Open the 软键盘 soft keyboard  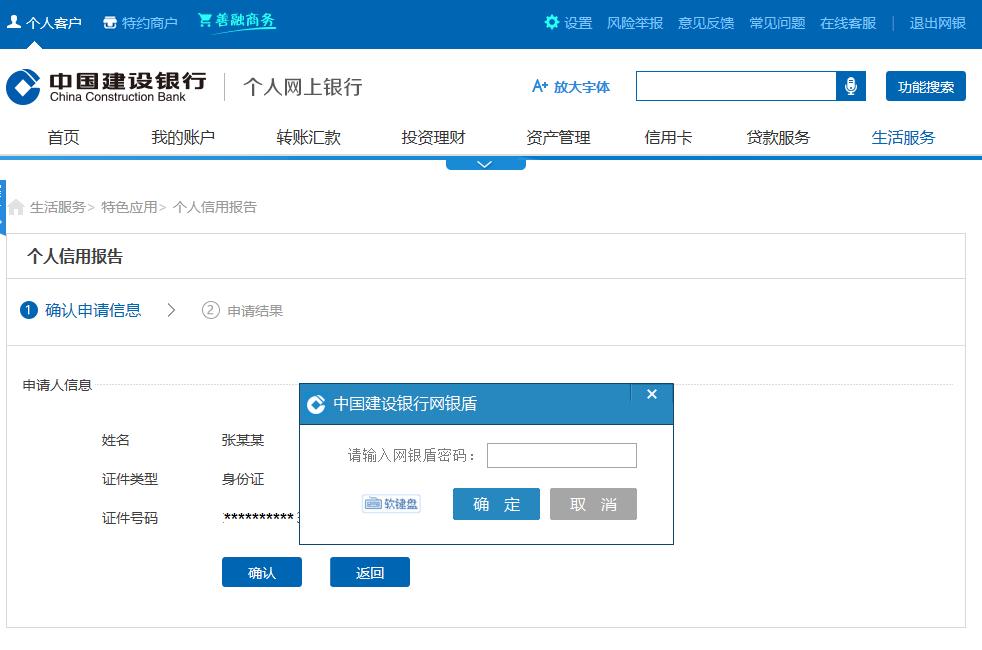390,504
